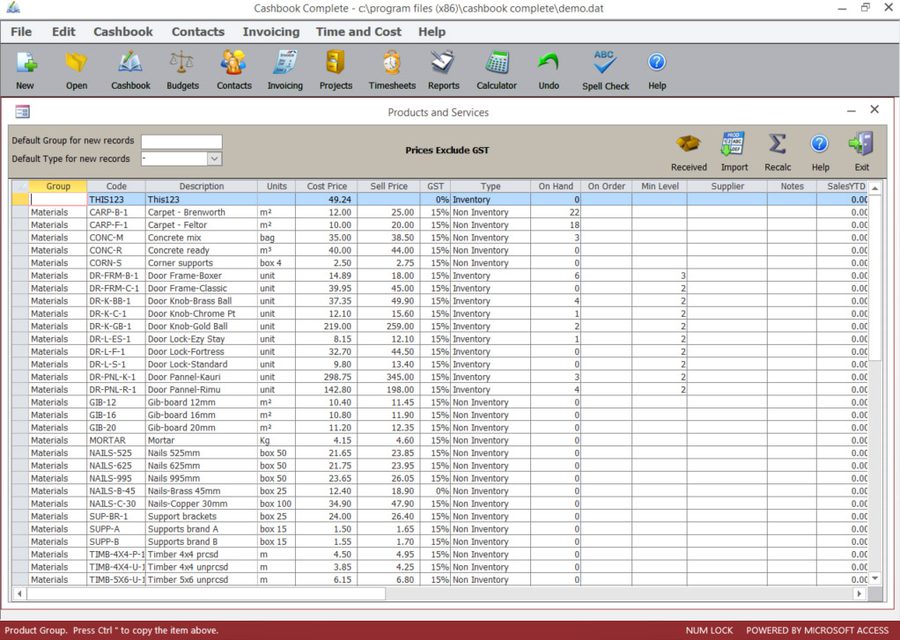
Task: Click the horizontal scrollbar left arrow
Action: pyautogui.click(x=20, y=594)
